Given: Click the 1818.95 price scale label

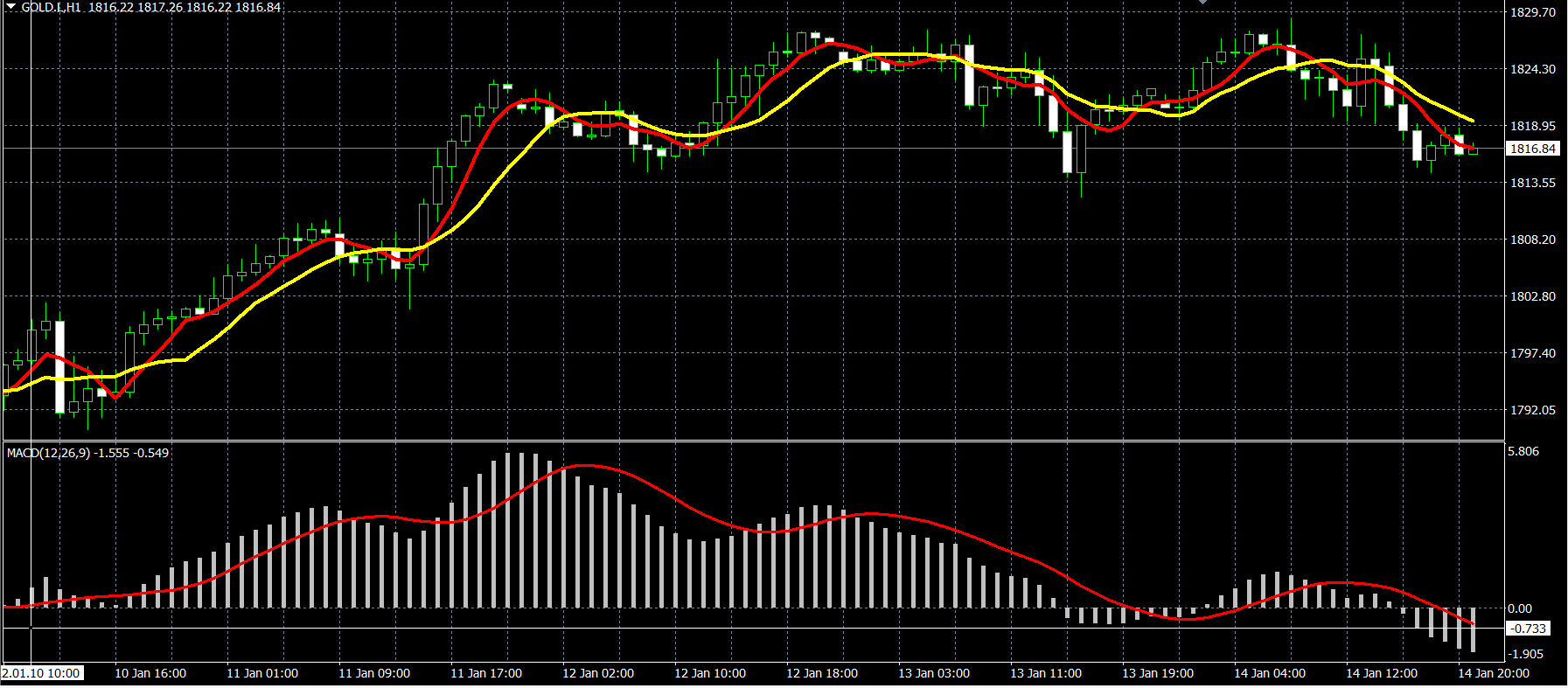Looking at the screenshot, I should tap(1533, 126).
